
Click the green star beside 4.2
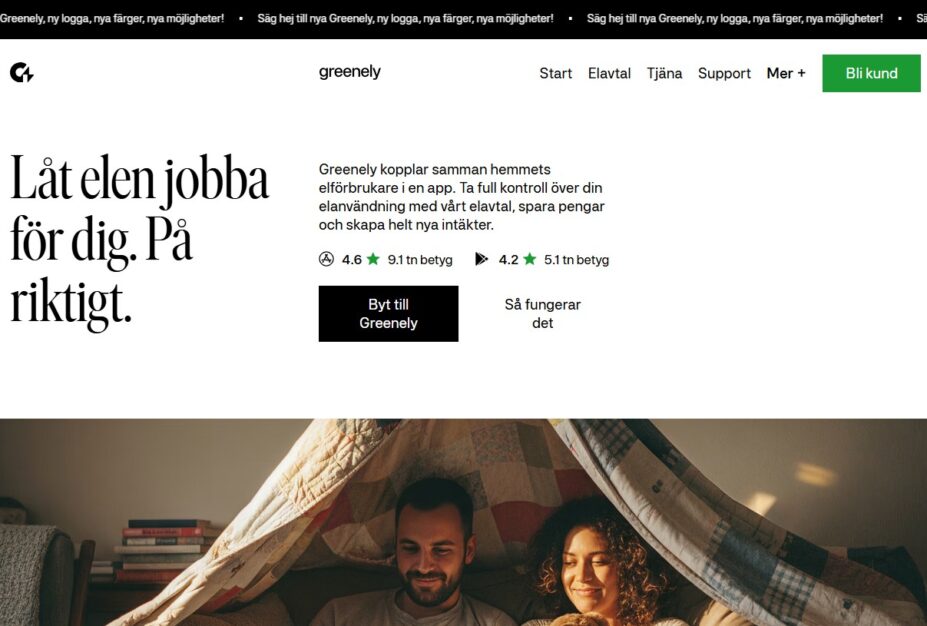(530, 259)
